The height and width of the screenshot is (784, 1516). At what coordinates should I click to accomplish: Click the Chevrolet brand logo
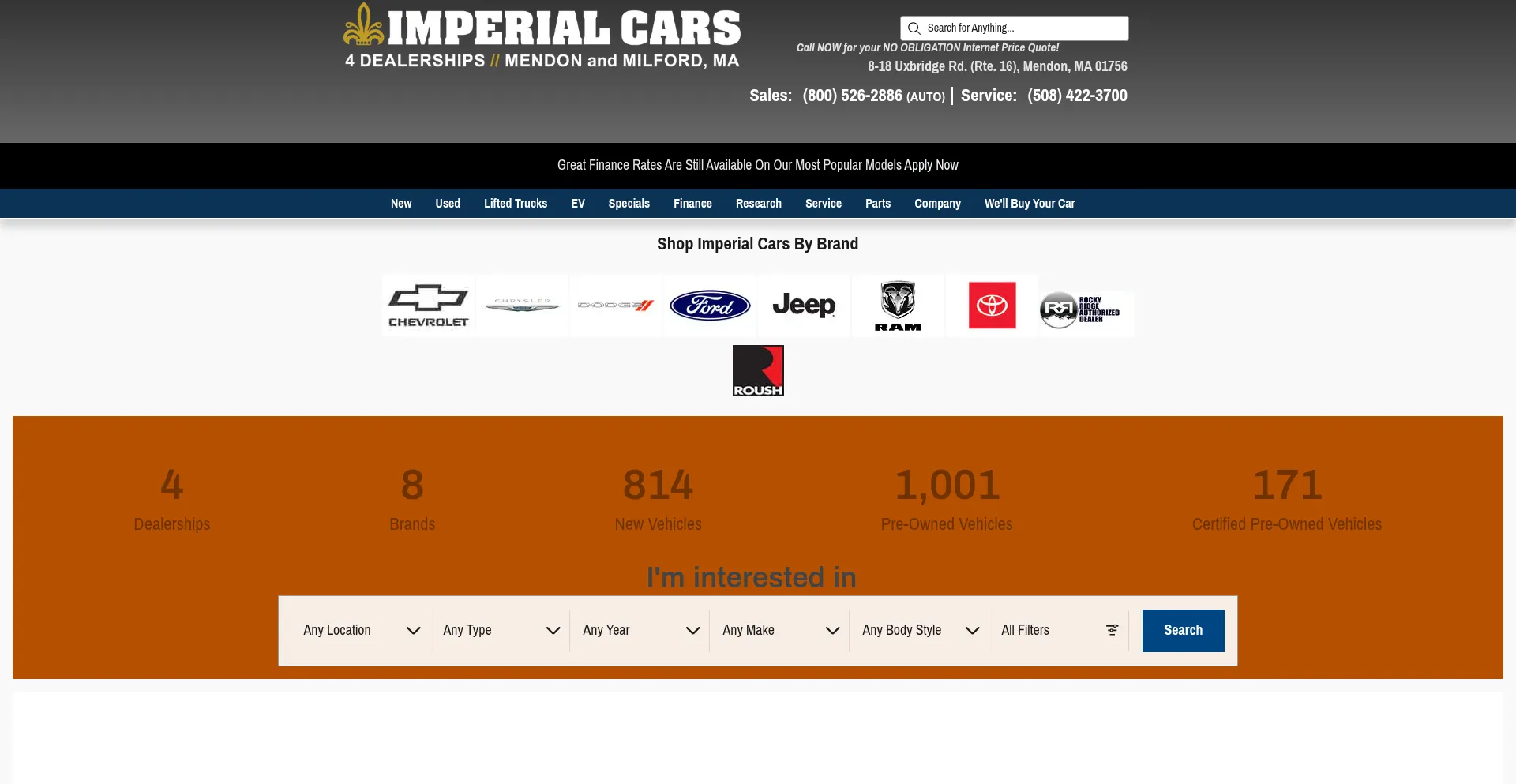point(428,306)
